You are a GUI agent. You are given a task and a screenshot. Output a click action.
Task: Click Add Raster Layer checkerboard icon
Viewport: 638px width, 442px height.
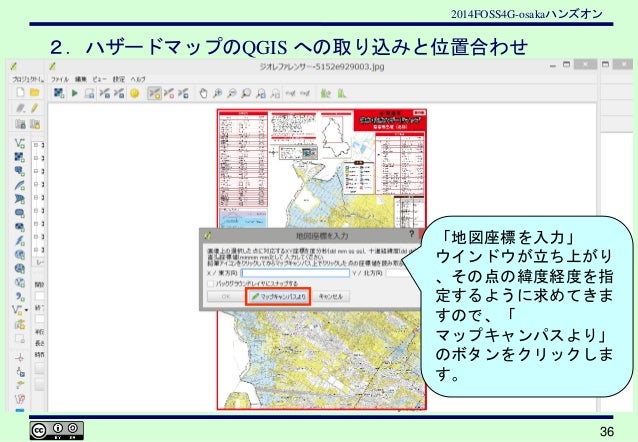coord(20,157)
